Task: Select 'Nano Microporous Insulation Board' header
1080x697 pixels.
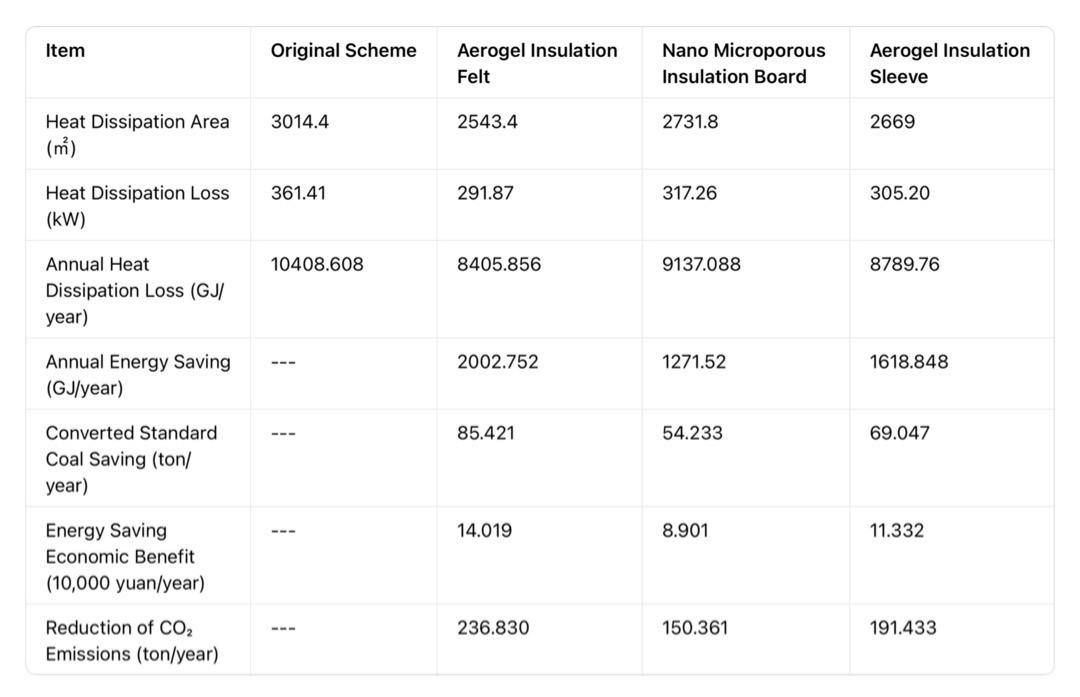Action: click(743, 63)
